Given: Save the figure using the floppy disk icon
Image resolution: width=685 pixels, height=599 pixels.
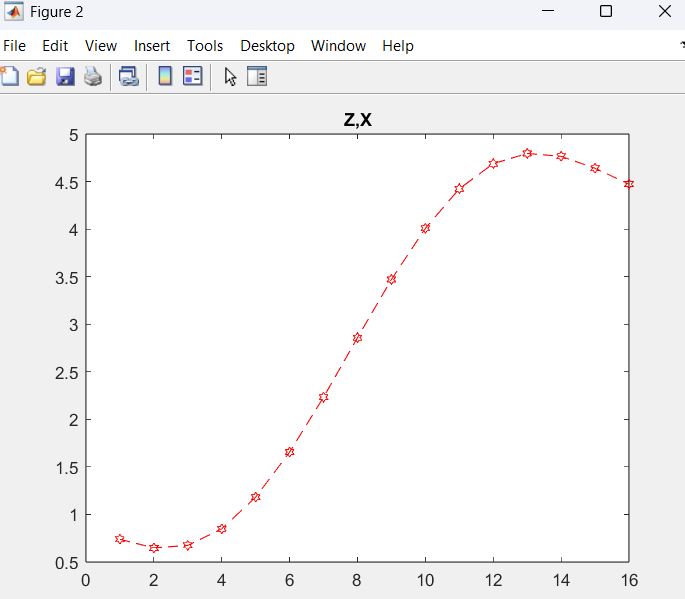Looking at the screenshot, I should 65,76.
